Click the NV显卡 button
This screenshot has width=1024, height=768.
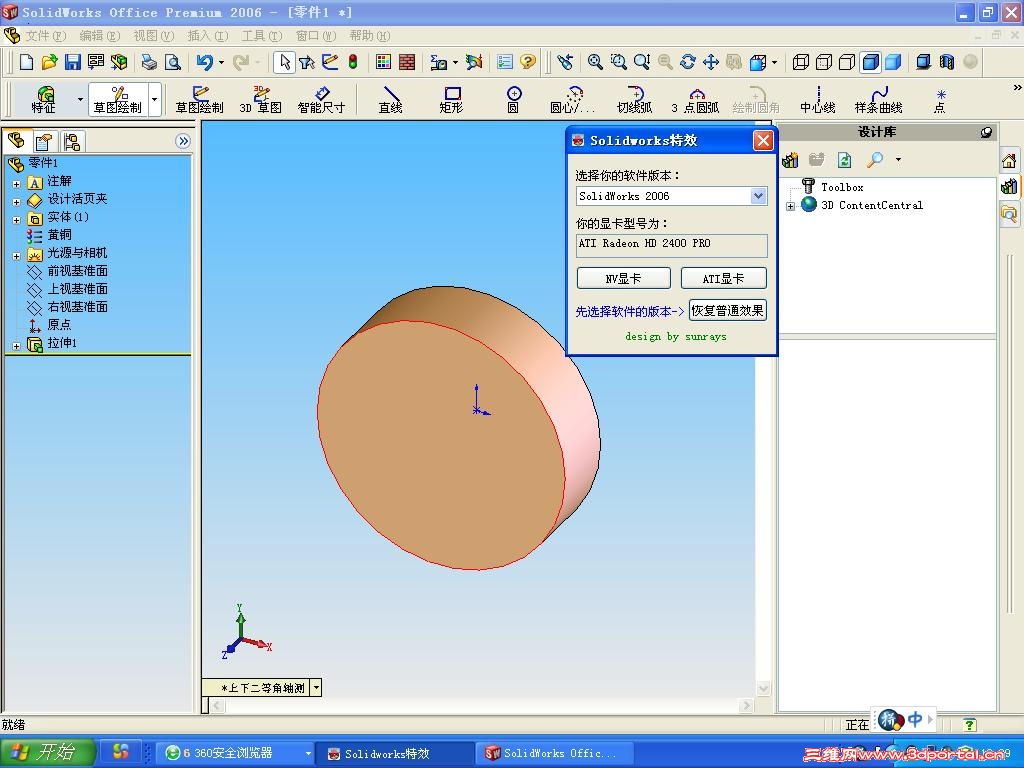pos(624,278)
